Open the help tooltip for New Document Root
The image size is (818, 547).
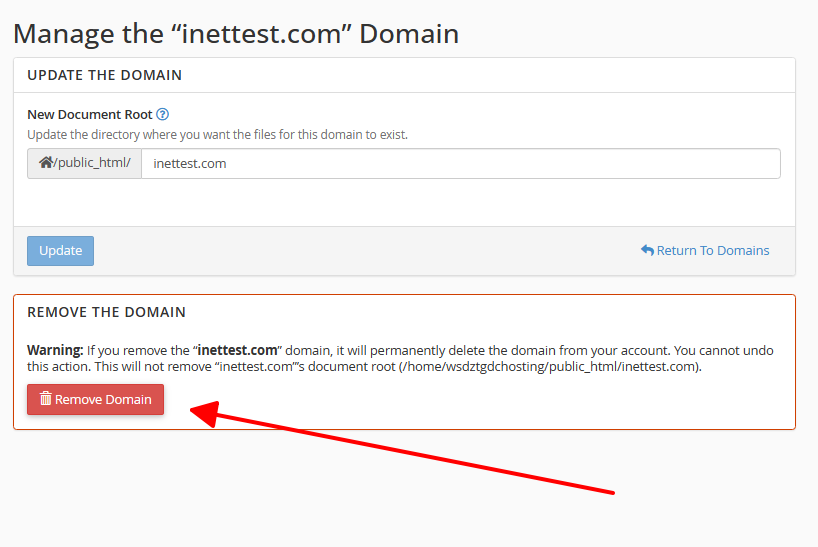pos(163,114)
